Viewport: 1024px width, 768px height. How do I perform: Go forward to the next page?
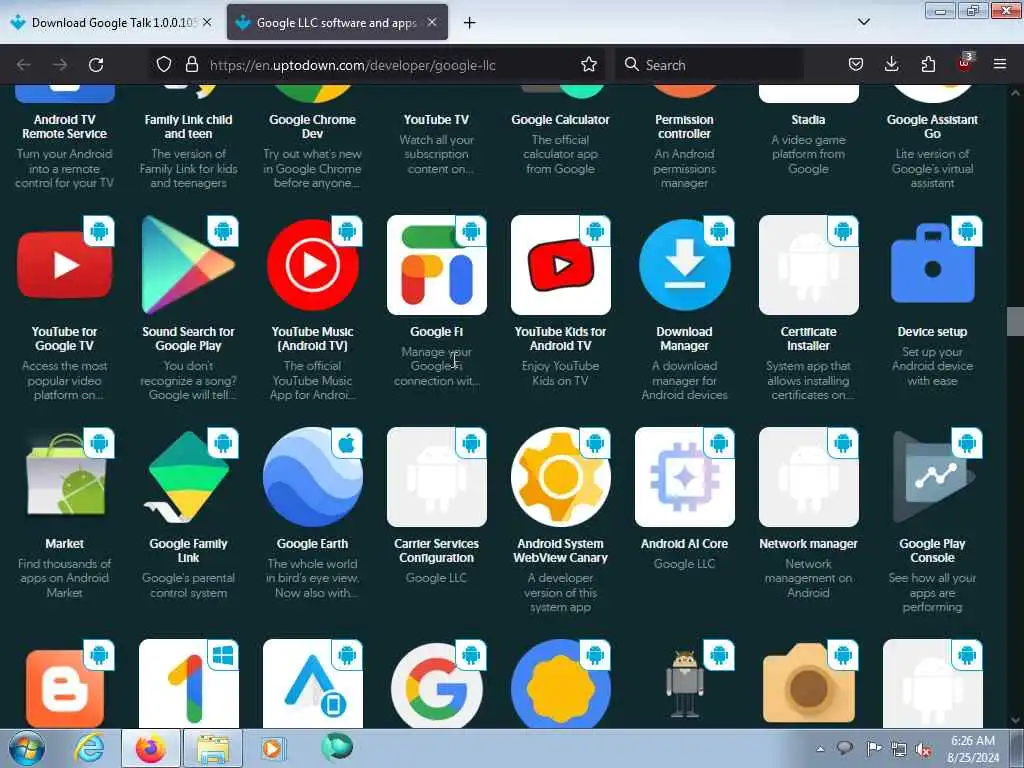click(60, 65)
